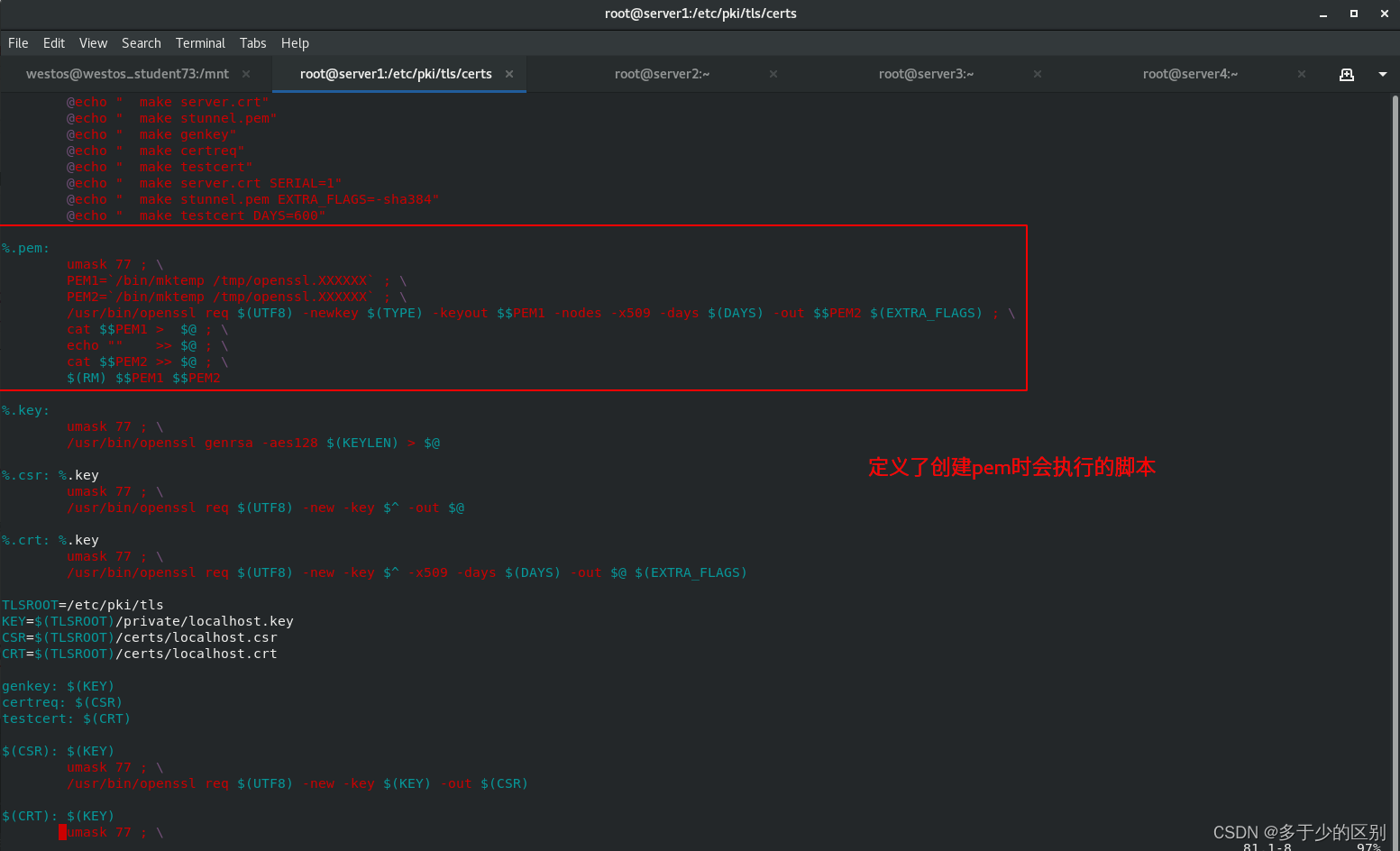Open the View menu
The image size is (1400, 851).
(x=93, y=43)
